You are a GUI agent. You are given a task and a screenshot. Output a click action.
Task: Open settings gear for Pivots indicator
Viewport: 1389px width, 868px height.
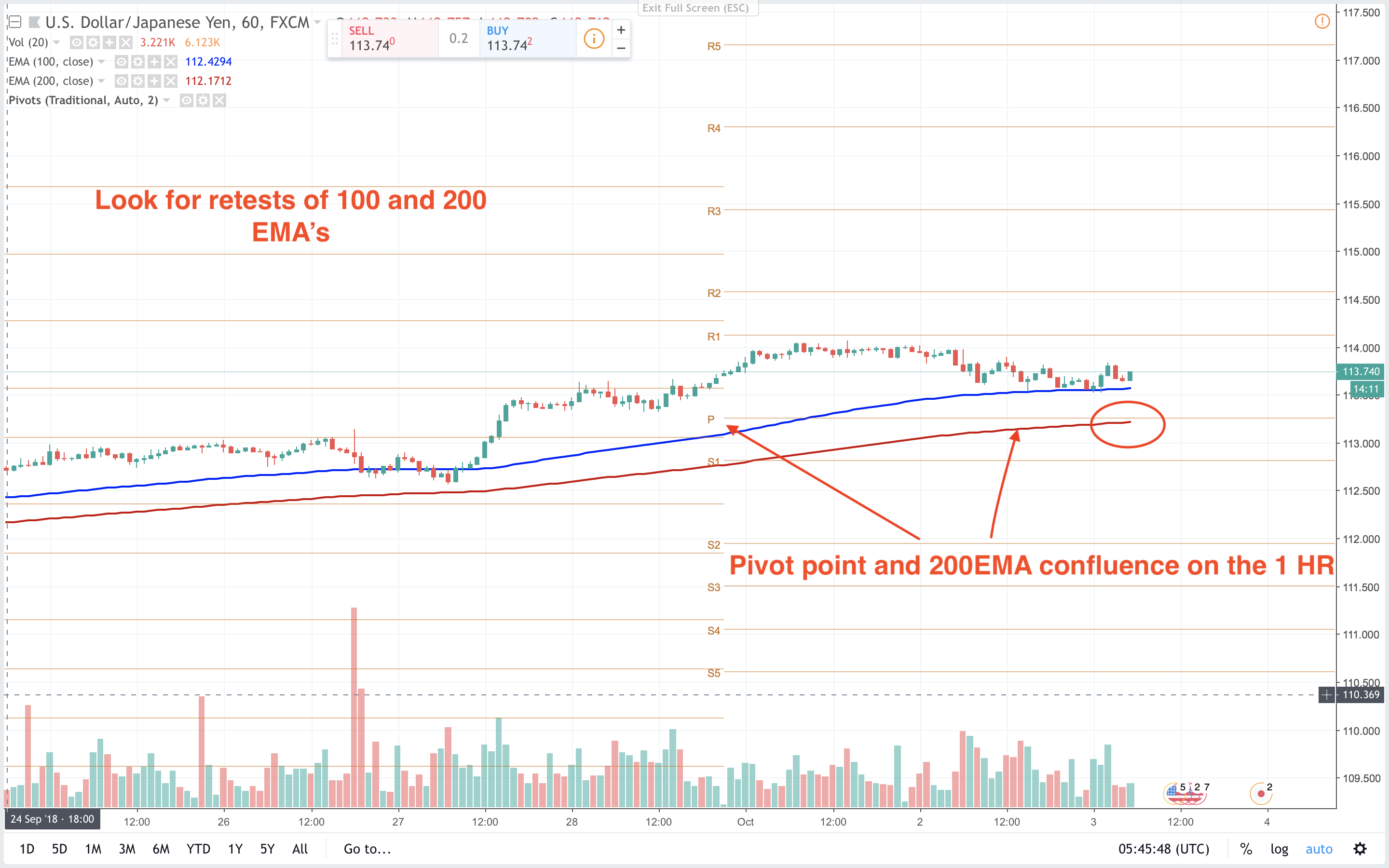pyautogui.click(x=203, y=100)
